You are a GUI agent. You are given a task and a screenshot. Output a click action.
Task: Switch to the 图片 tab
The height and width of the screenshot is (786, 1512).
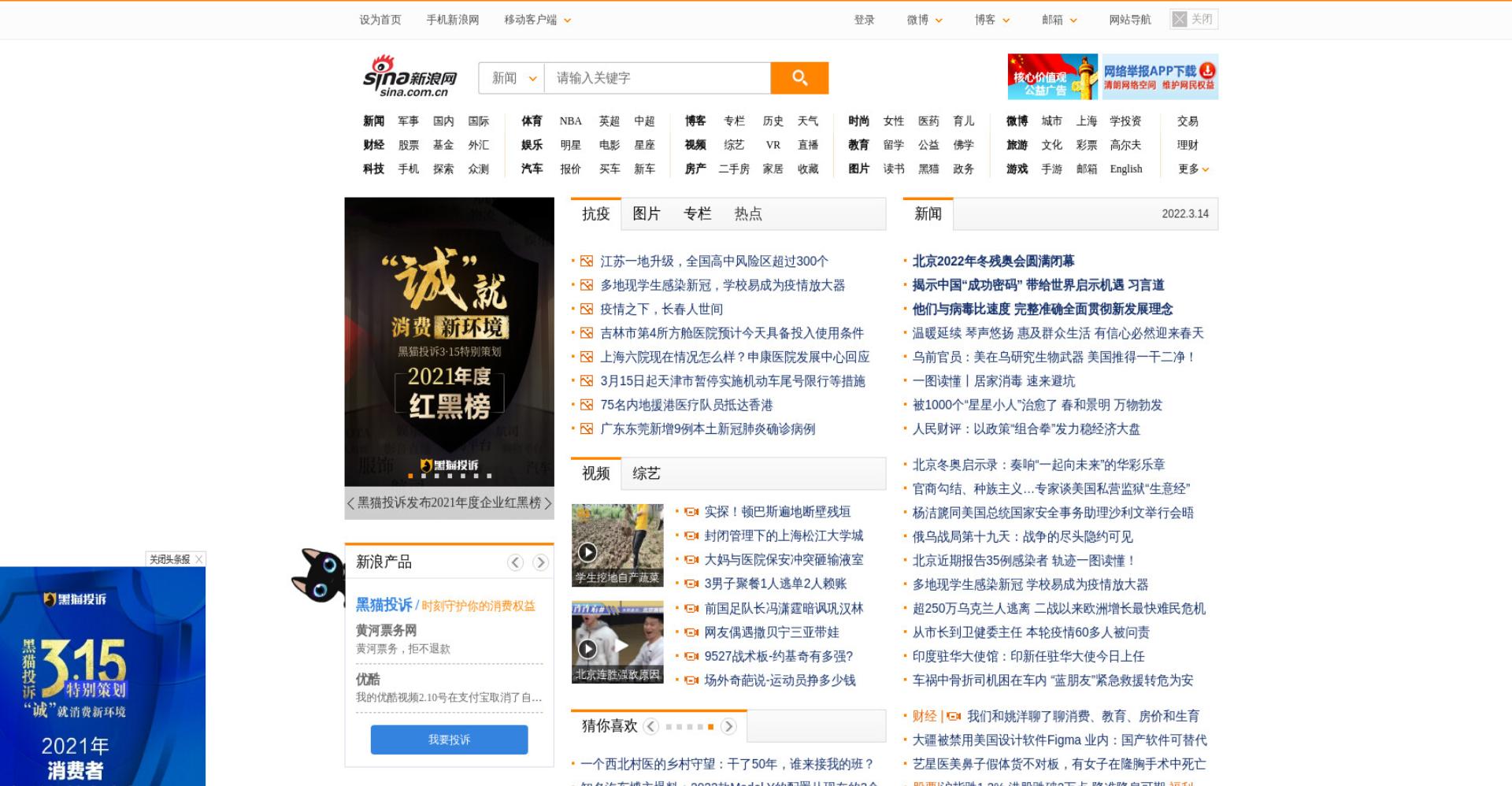(x=647, y=214)
